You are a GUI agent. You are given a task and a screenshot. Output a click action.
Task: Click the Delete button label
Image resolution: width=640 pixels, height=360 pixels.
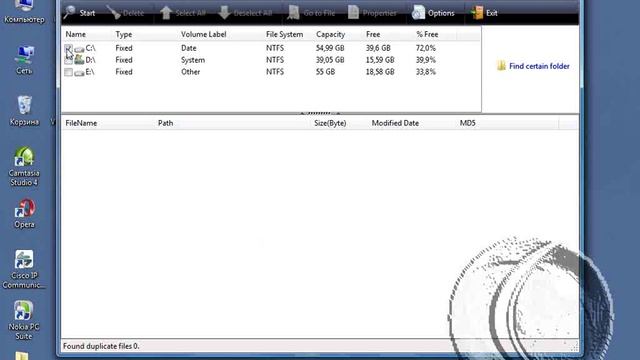point(133,13)
